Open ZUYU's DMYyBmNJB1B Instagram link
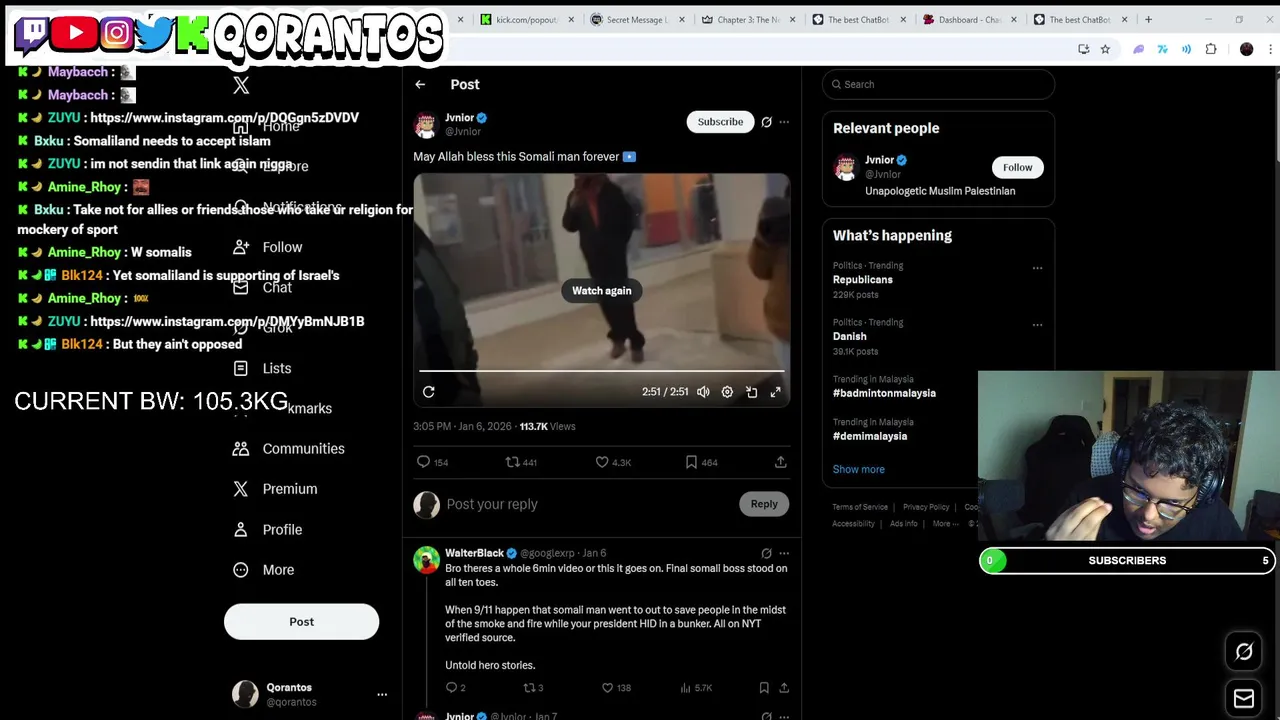This screenshot has height=720, width=1280. (x=227, y=321)
